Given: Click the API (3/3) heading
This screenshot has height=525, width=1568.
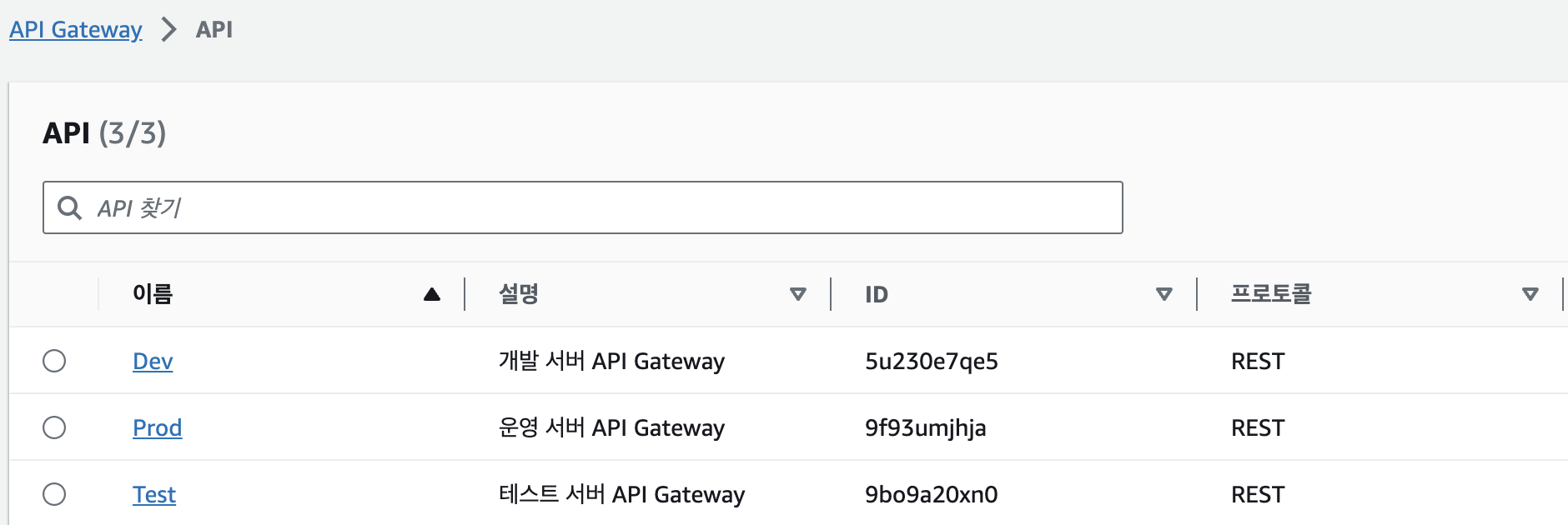Looking at the screenshot, I should (x=104, y=133).
